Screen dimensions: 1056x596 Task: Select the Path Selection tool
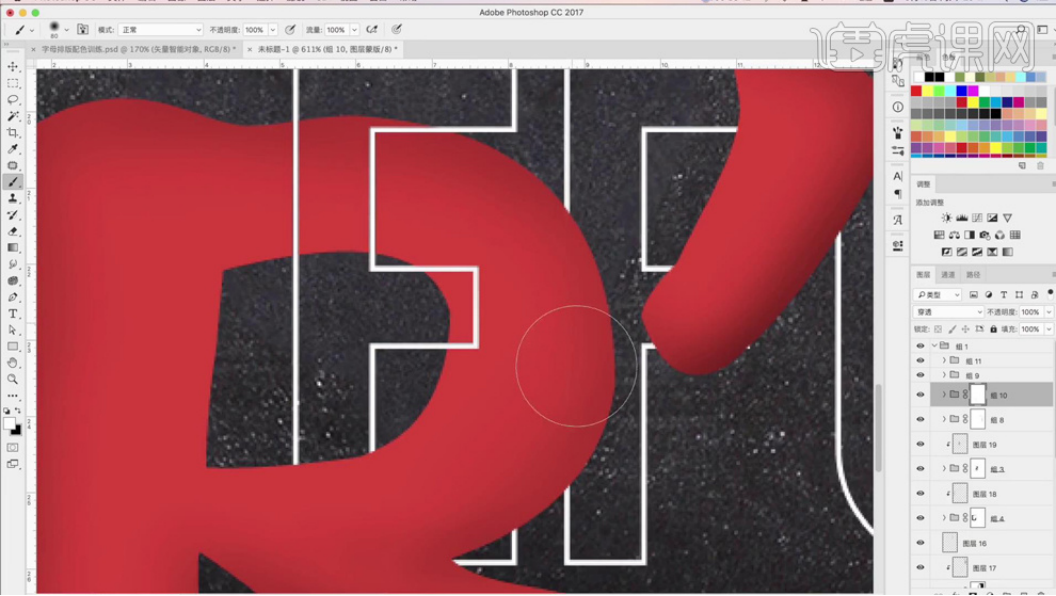pyautogui.click(x=13, y=330)
